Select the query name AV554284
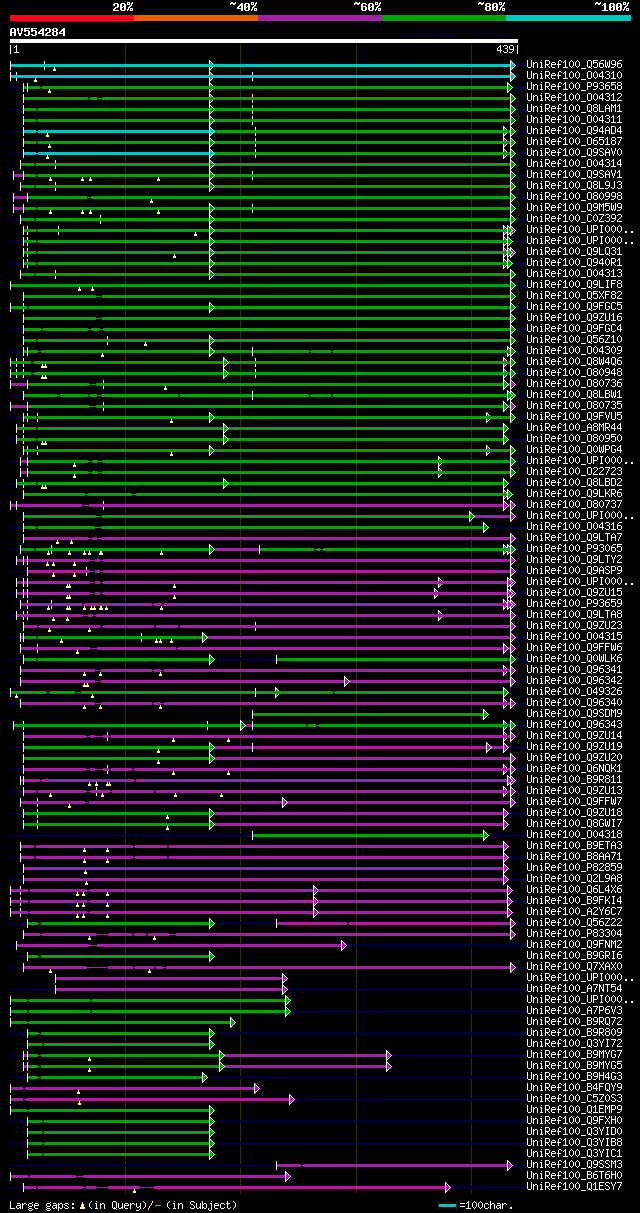Viewport: 640px width, 1213px height. pos(38,32)
